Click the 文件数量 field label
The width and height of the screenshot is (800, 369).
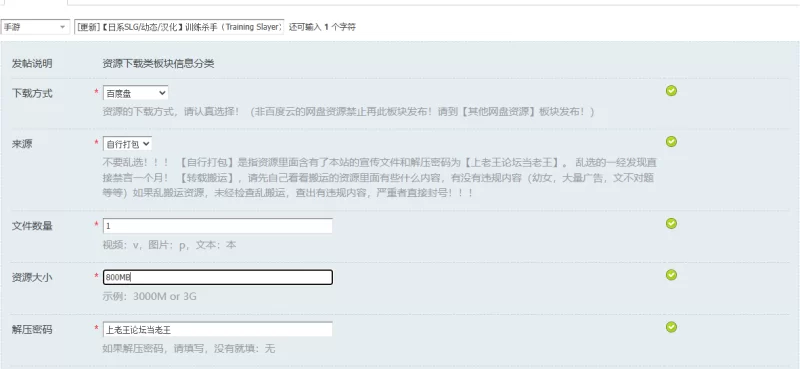pos(32,226)
